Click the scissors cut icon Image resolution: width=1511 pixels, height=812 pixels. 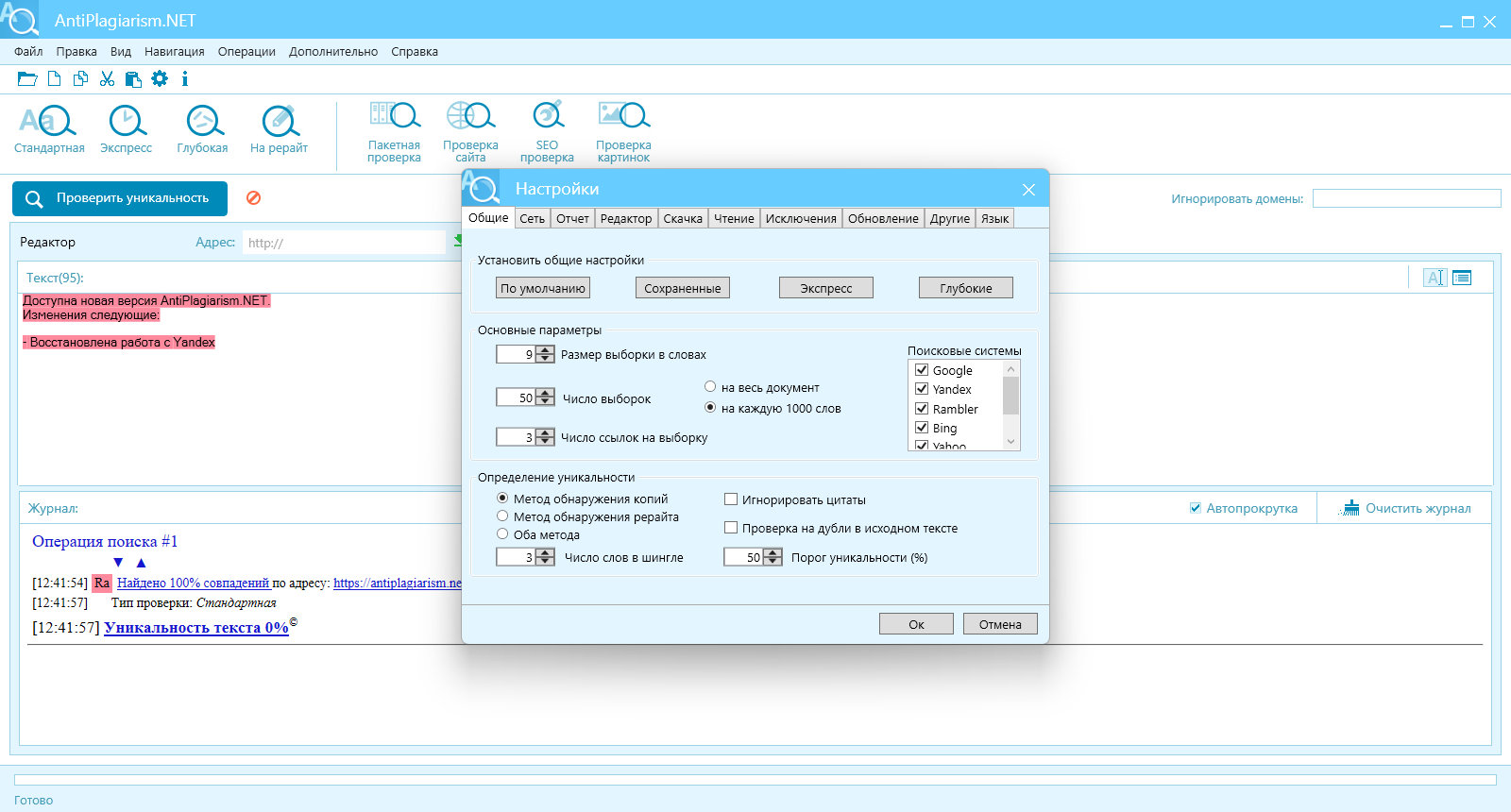click(x=107, y=79)
